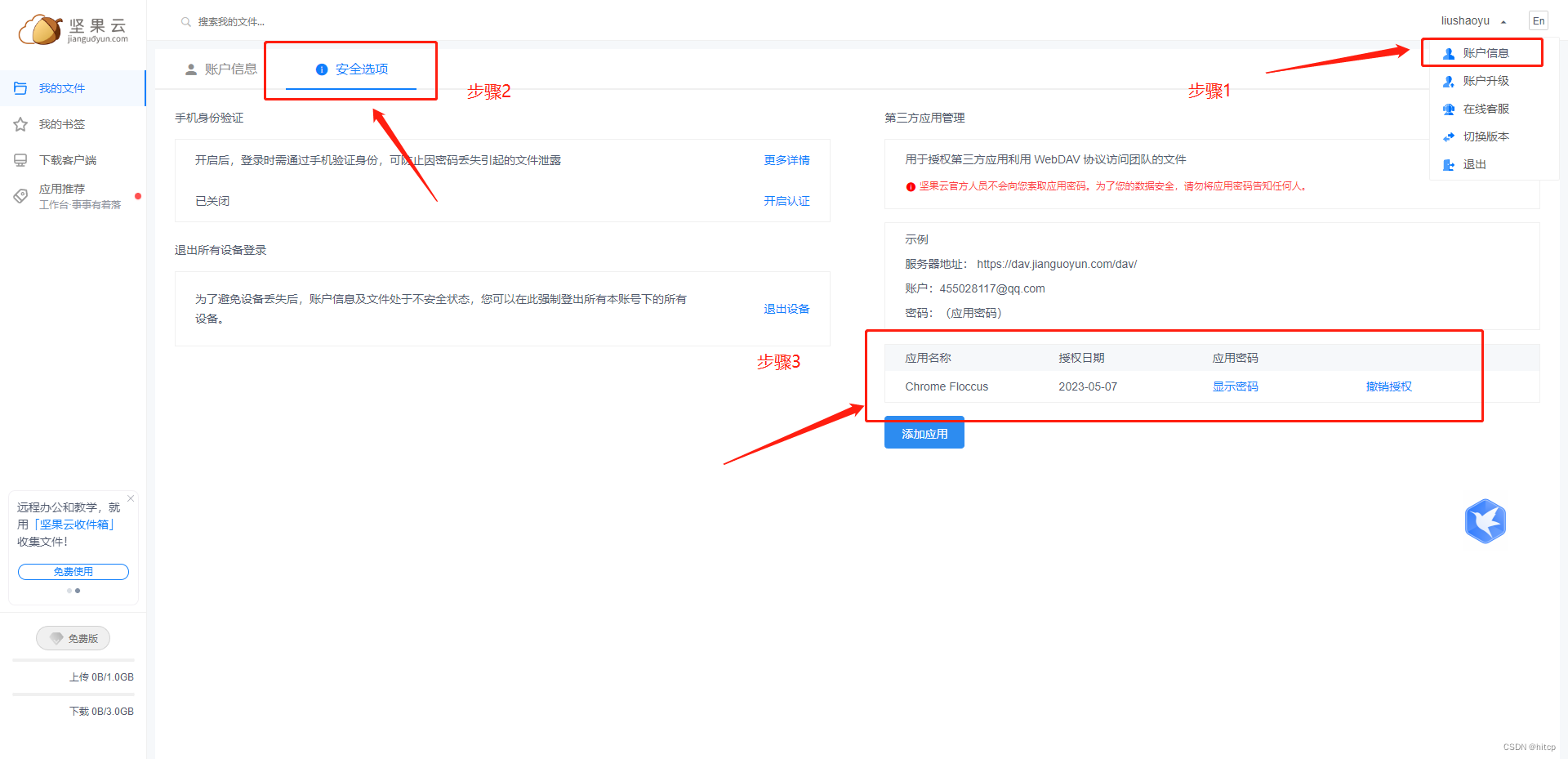Open the blue customer support chat bubble
Image resolution: width=1568 pixels, height=759 pixels.
point(1485,521)
